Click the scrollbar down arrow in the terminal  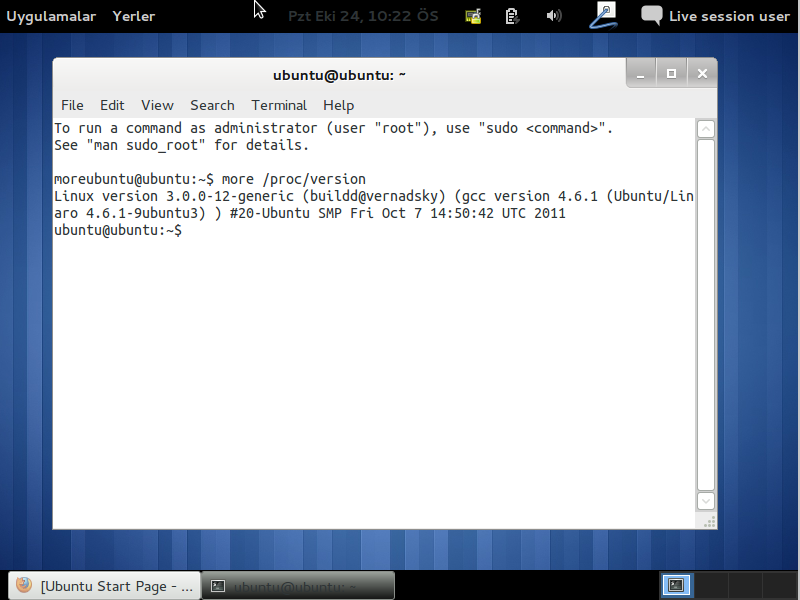(x=705, y=500)
